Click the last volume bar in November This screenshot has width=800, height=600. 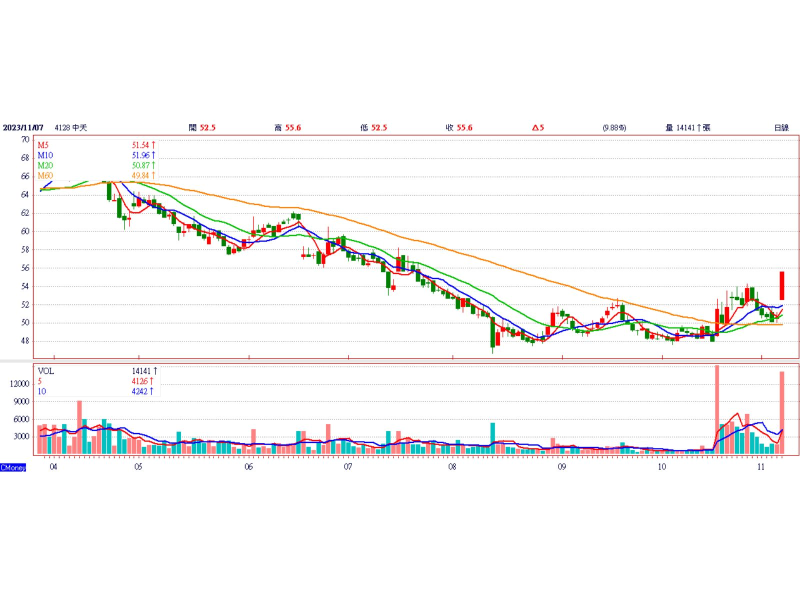tap(782, 412)
